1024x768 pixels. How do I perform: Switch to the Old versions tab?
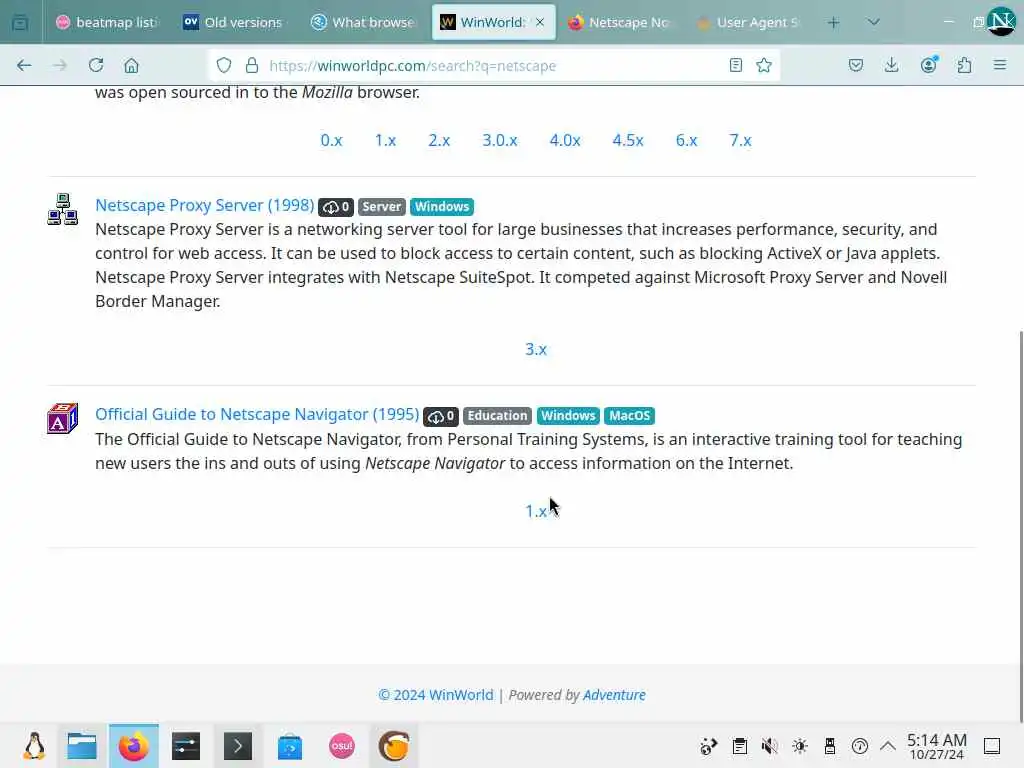(x=234, y=22)
